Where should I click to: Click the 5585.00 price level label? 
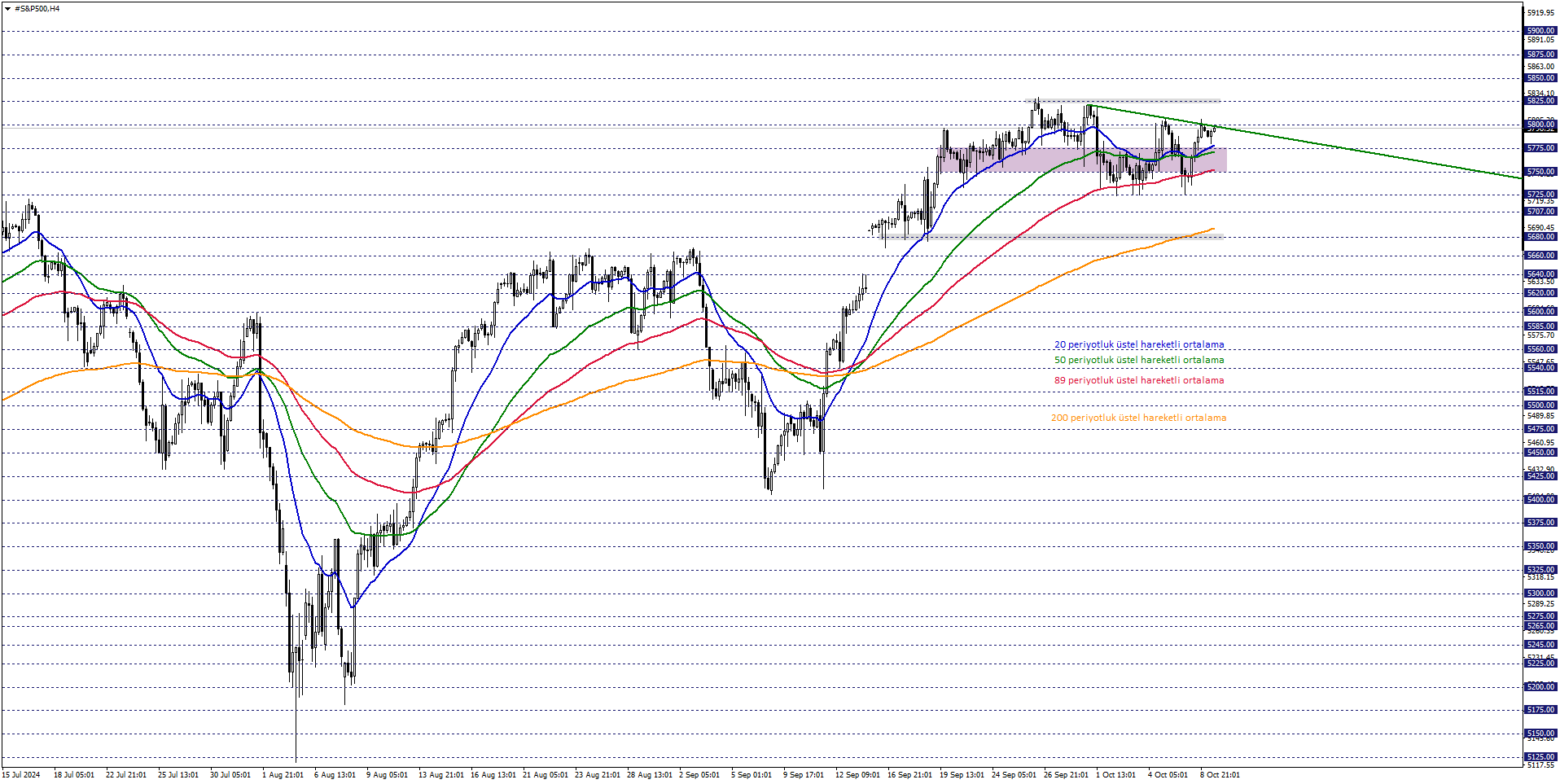click(x=1540, y=326)
